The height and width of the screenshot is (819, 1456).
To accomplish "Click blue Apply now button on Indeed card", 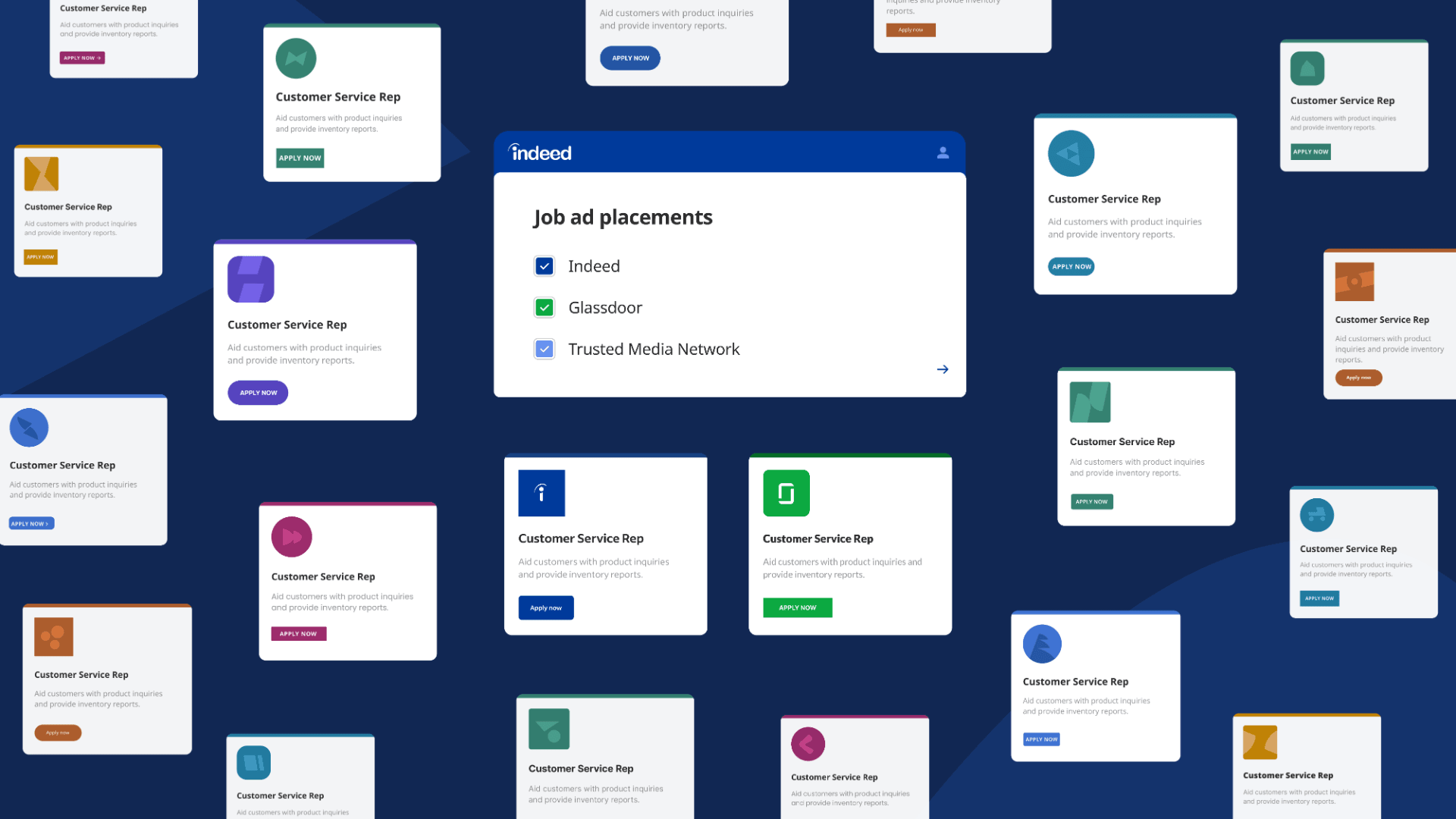I will point(546,607).
